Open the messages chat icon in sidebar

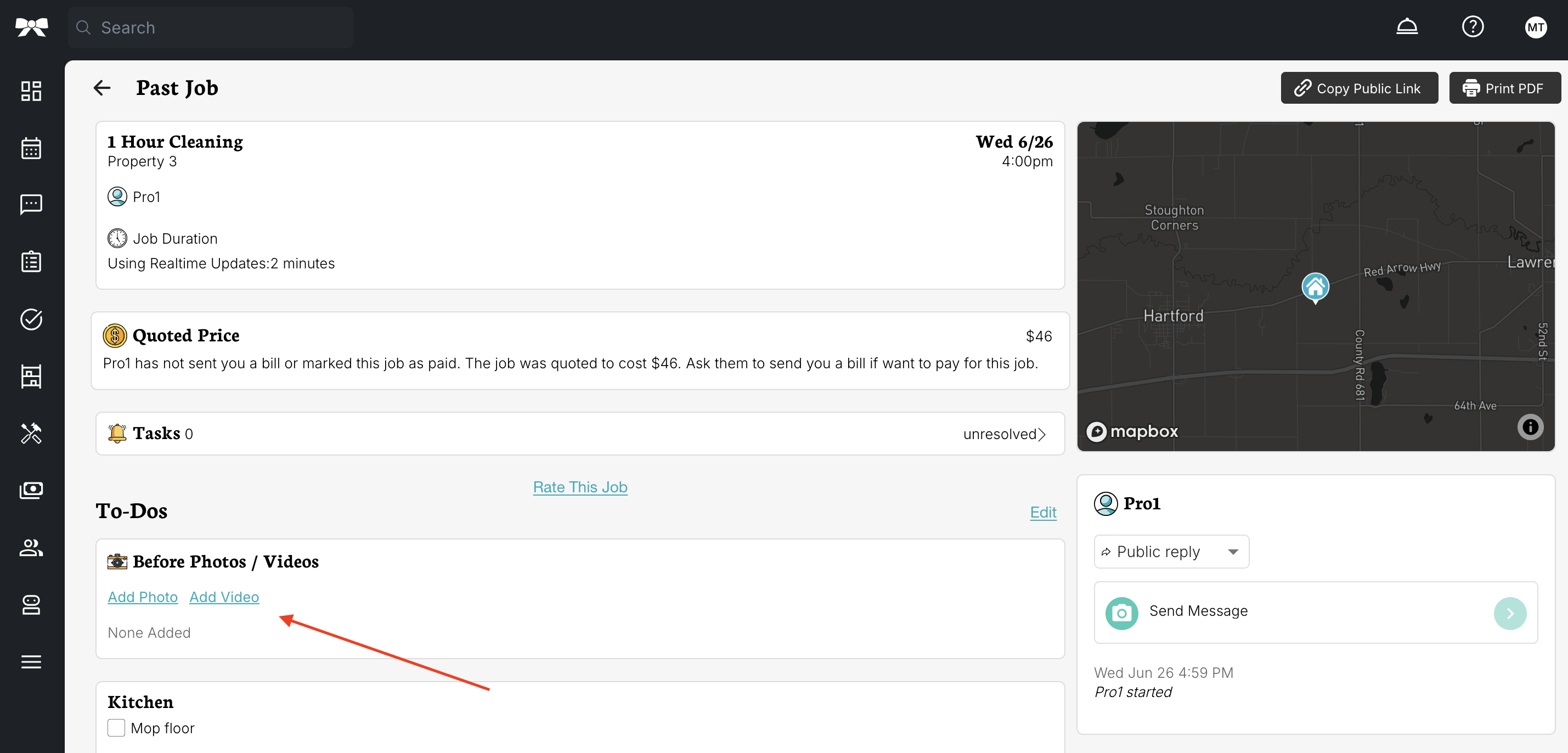31,205
